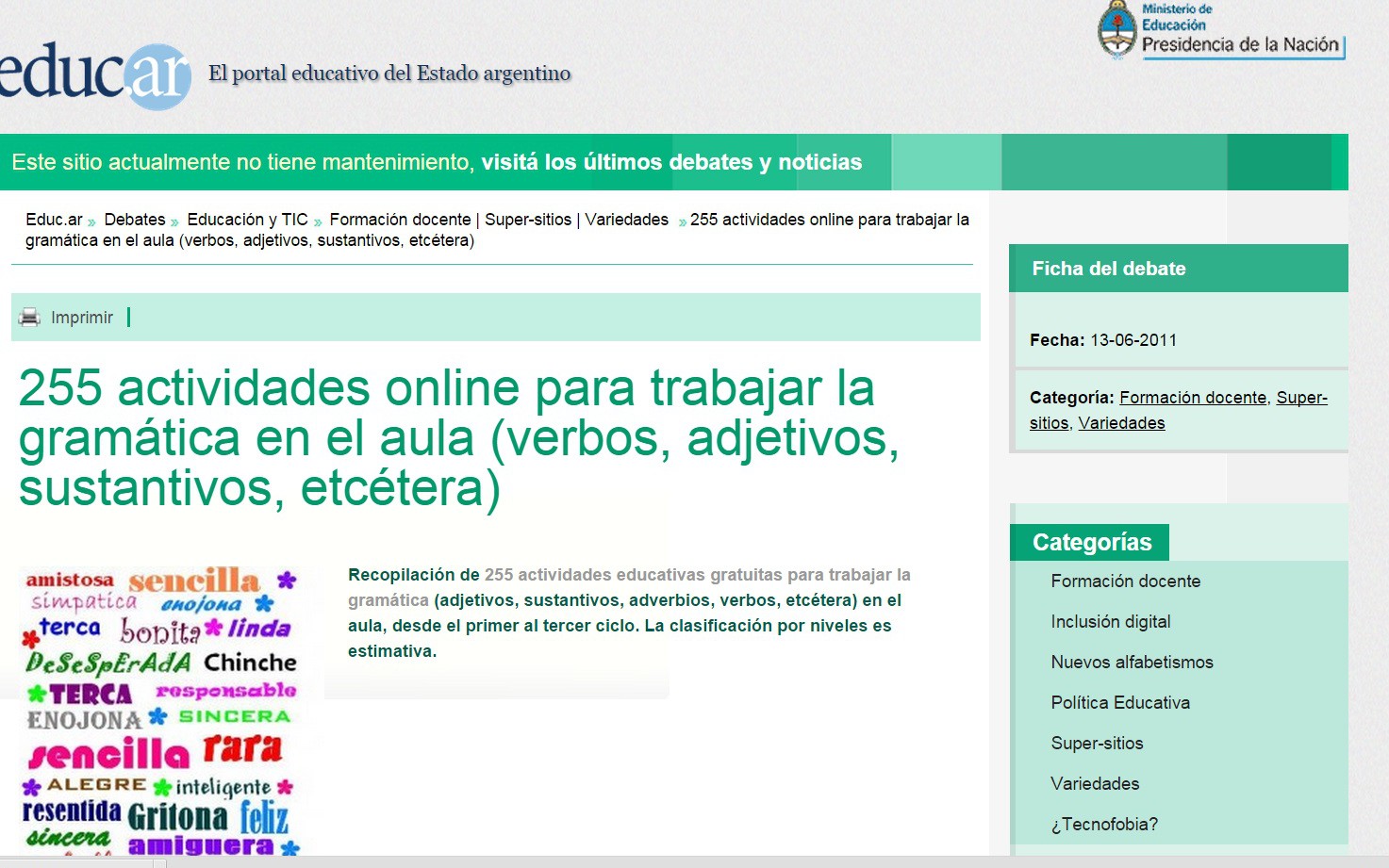Select Inclusión digital in the Categorías sidebar
Screen dimensions: 1389x868
point(1110,621)
